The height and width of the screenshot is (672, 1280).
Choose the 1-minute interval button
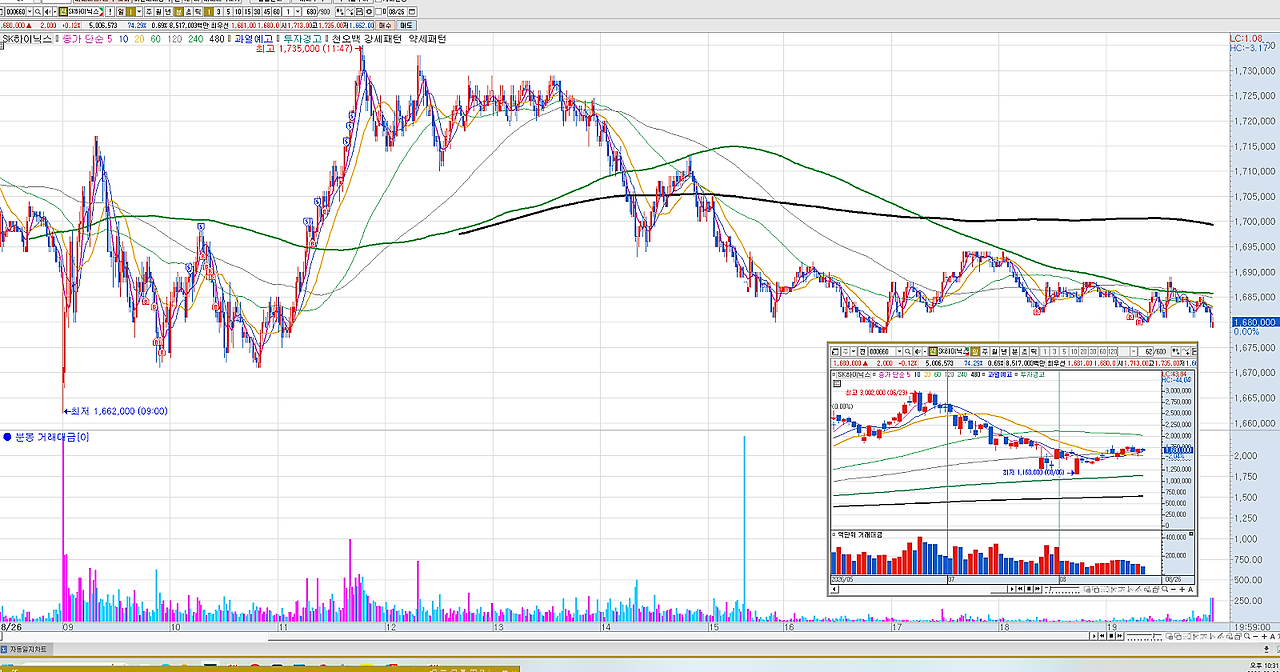pos(209,12)
